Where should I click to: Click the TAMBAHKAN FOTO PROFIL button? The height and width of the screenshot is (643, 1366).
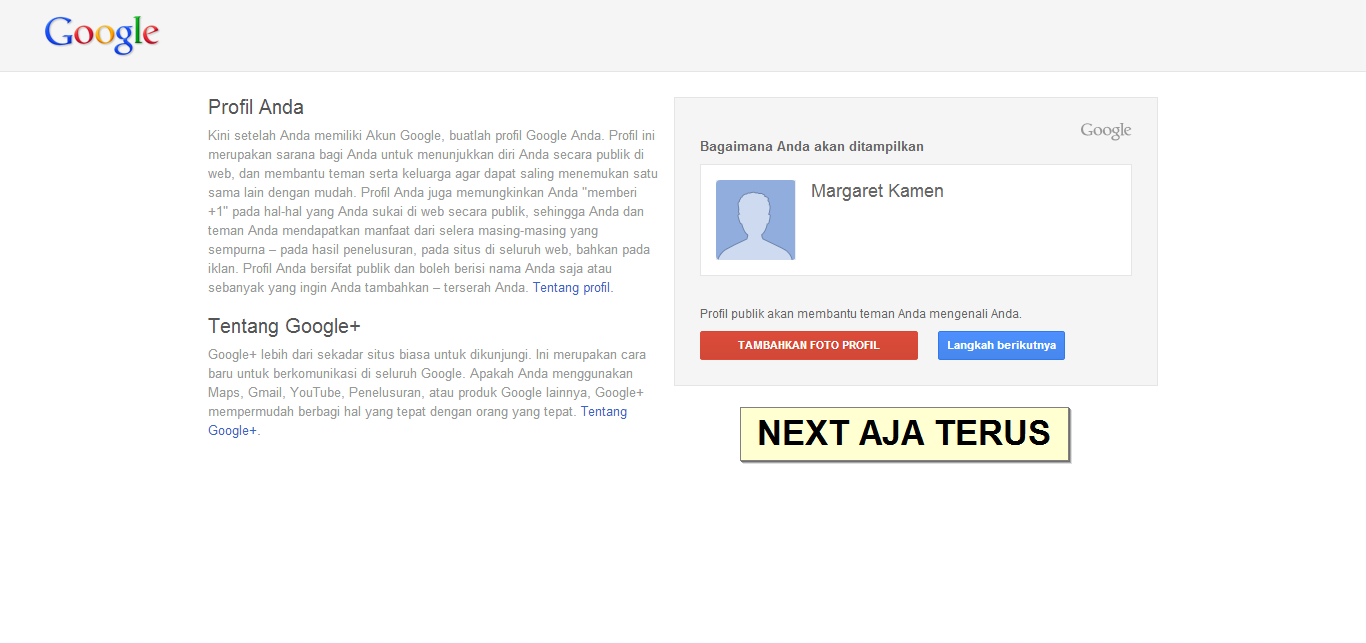click(x=809, y=345)
